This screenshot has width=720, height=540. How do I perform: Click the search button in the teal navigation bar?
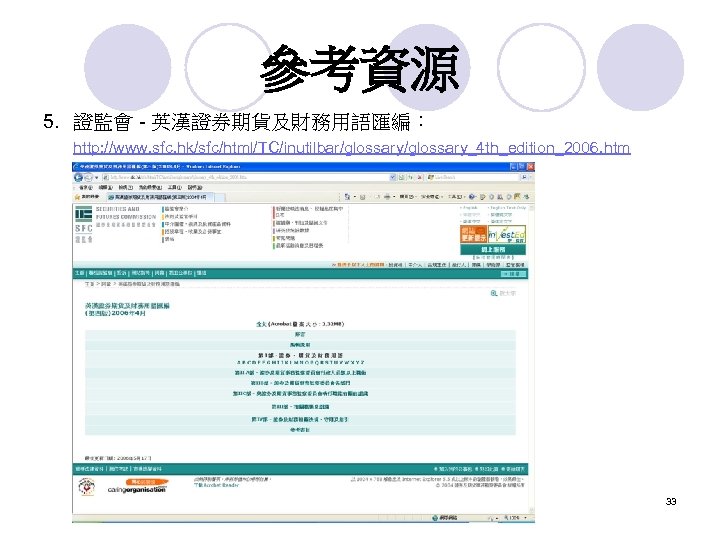tap(513, 274)
